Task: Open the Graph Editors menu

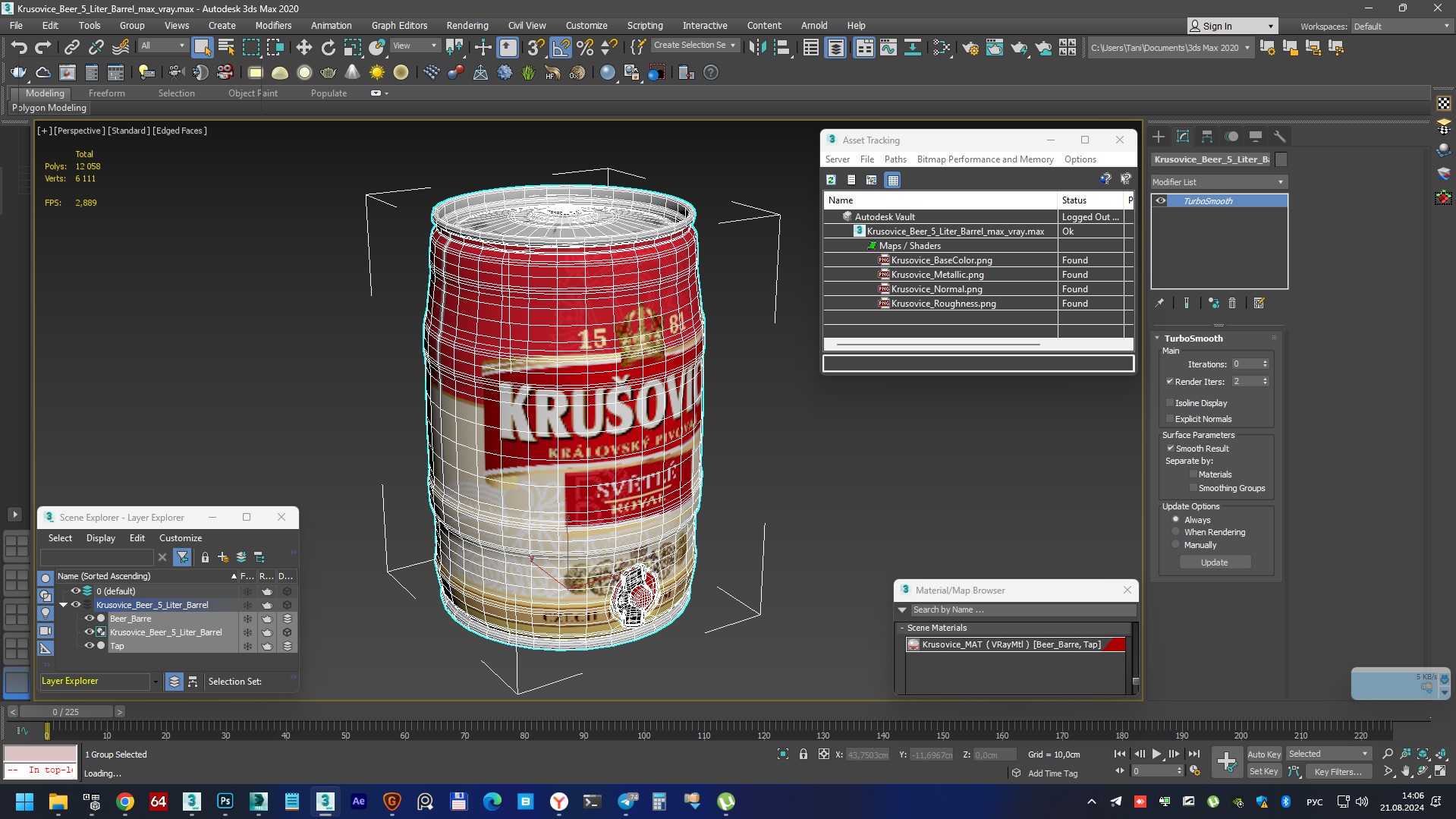Action: click(x=399, y=25)
